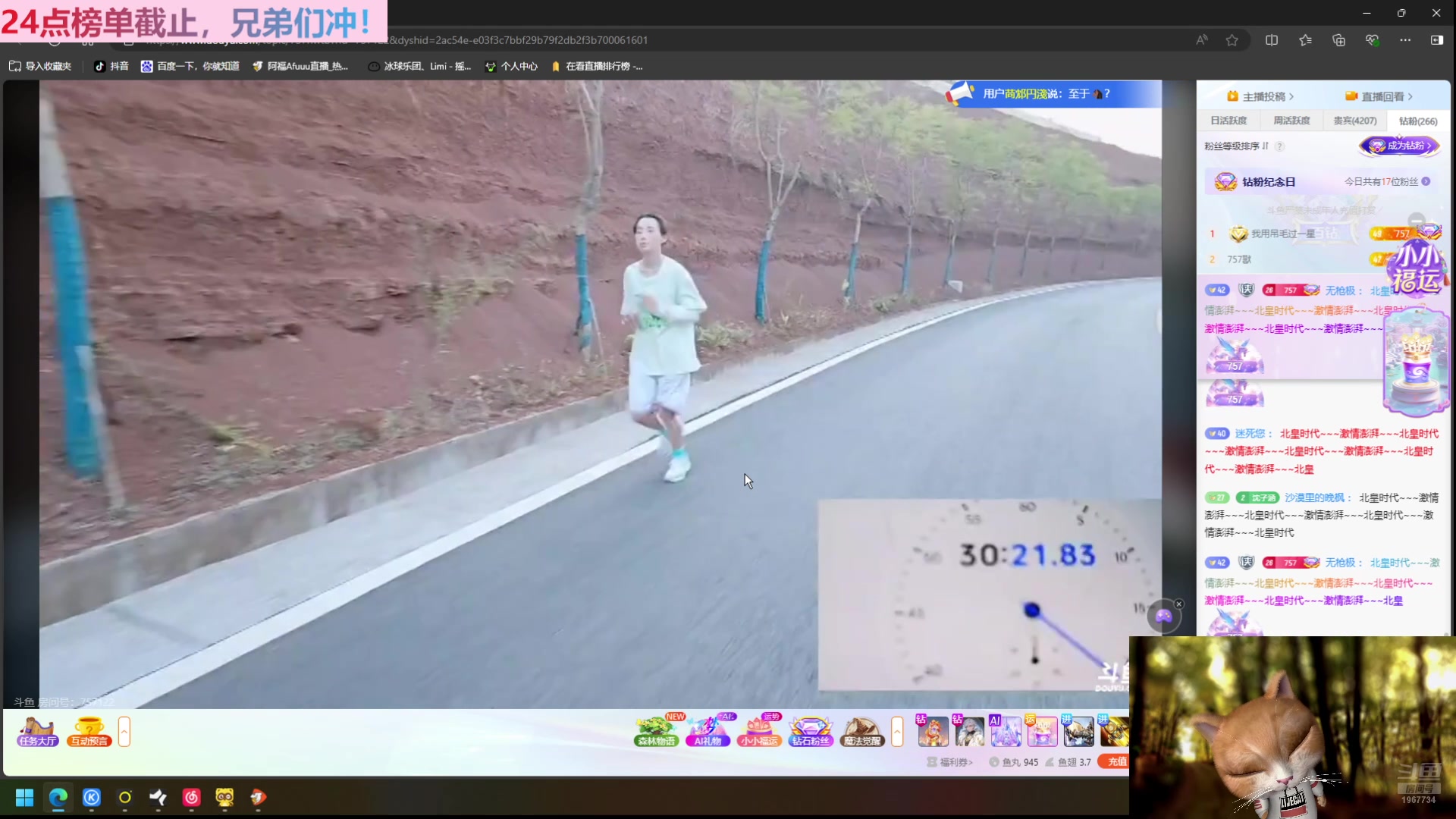
Task: Toggle 粉丝等级排序 sort order
Action: [x=1236, y=146]
